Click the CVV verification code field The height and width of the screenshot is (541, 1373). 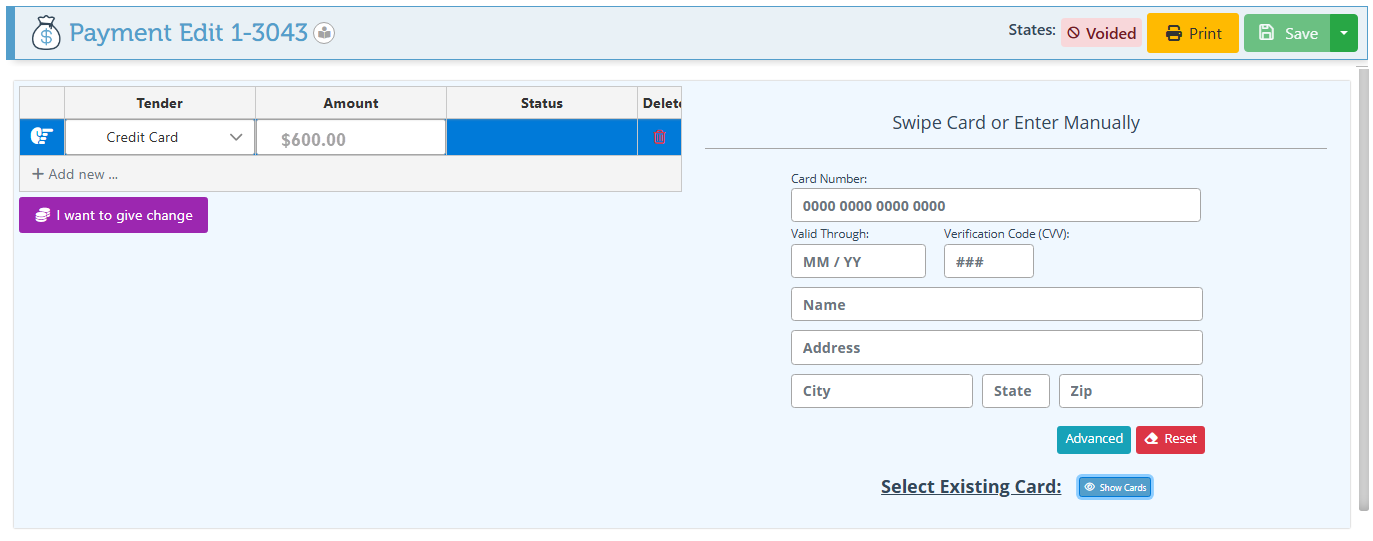[988, 261]
